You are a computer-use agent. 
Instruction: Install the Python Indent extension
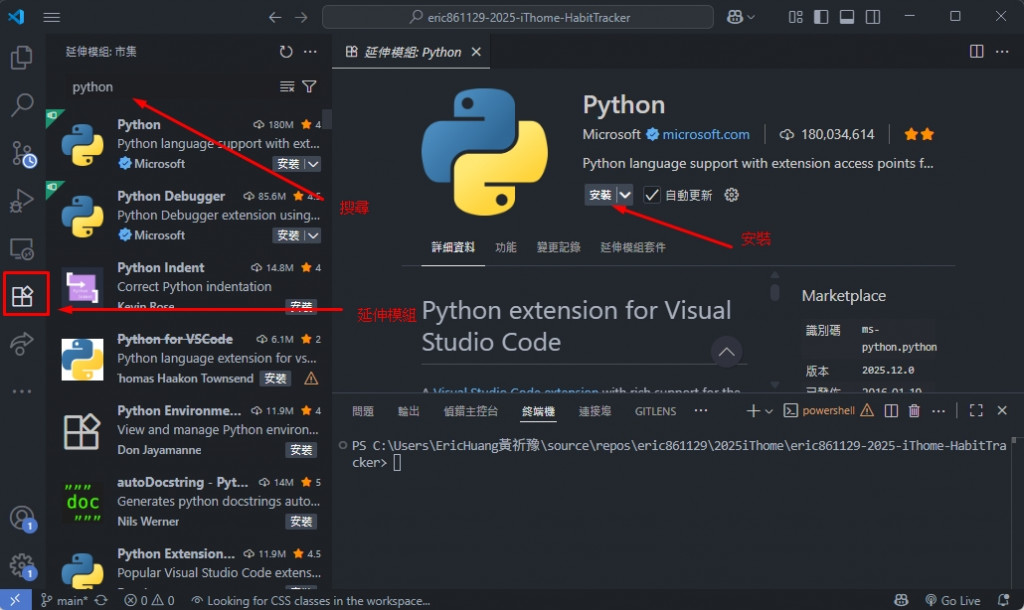coord(301,306)
